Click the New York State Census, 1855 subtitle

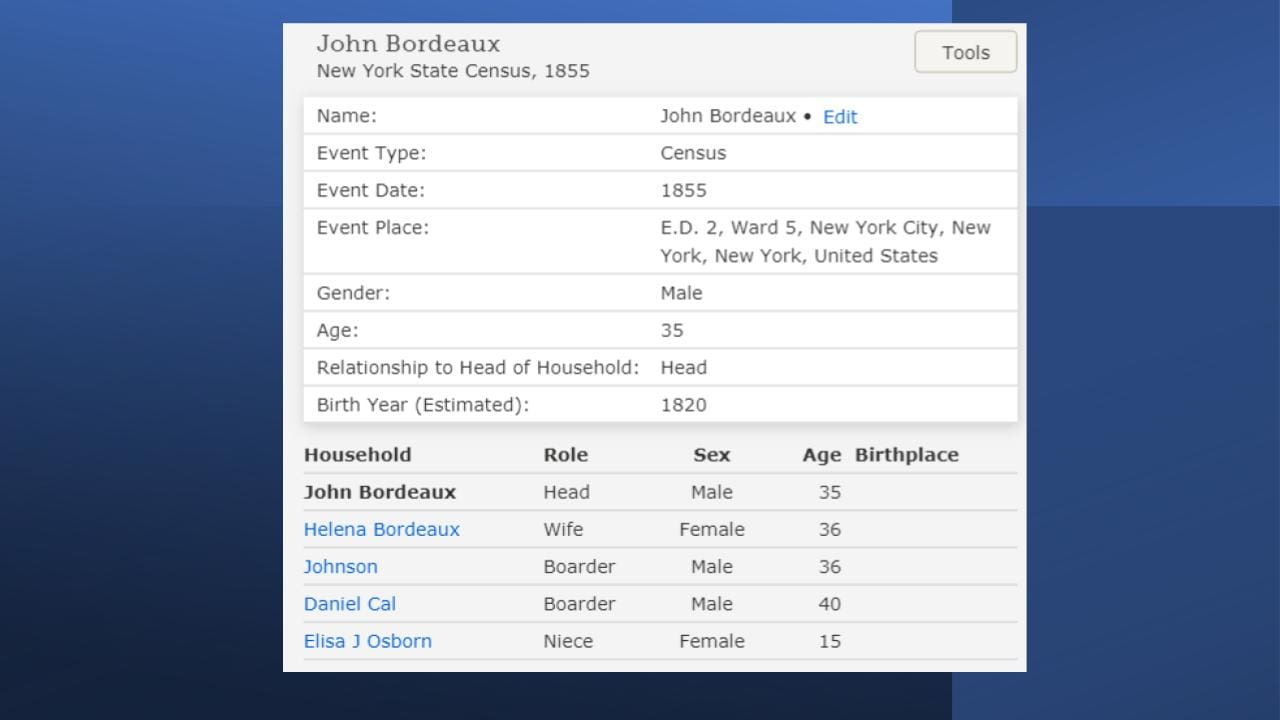453,71
